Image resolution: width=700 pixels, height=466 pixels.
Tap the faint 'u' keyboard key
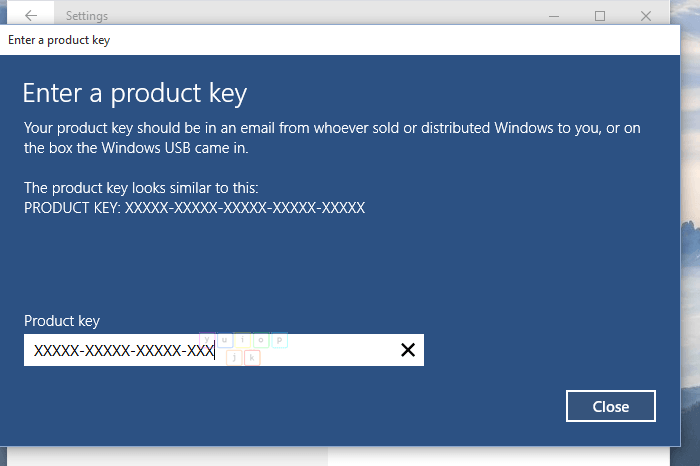click(x=225, y=340)
